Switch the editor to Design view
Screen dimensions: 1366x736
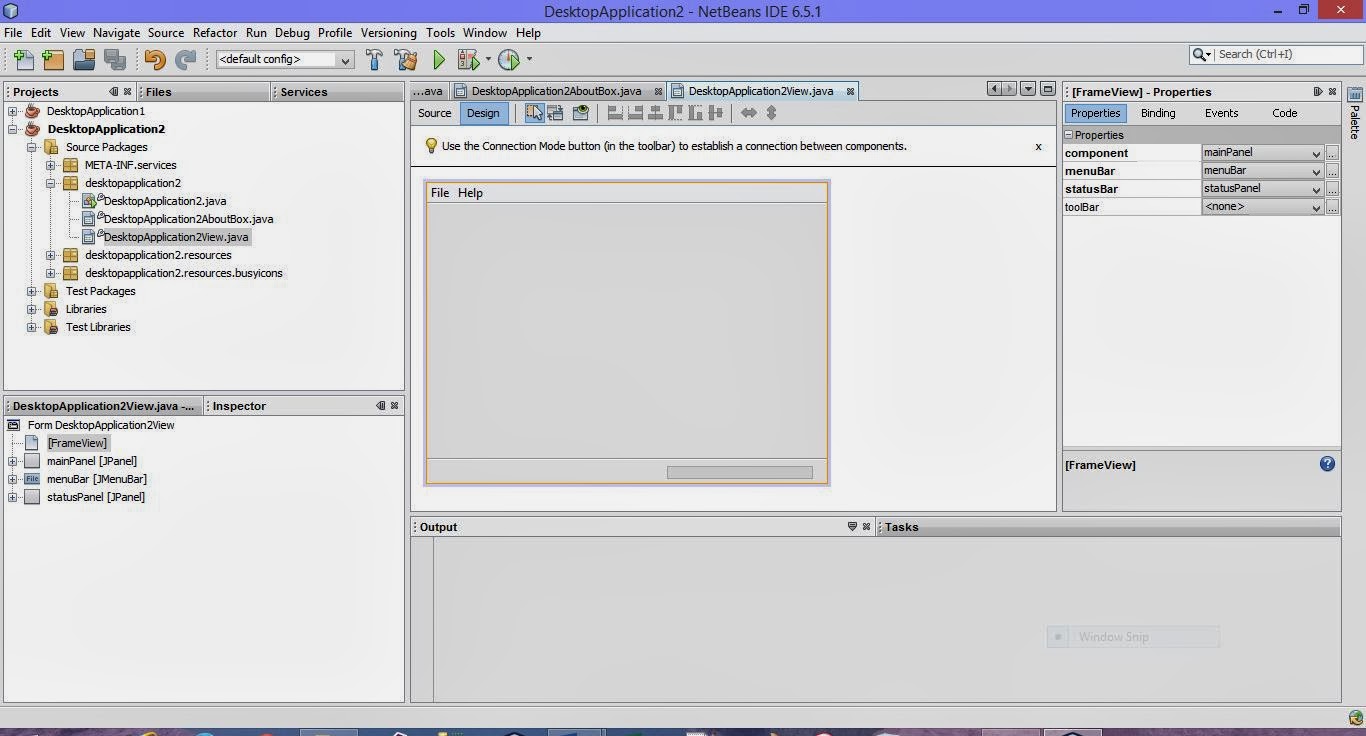click(483, 113)
